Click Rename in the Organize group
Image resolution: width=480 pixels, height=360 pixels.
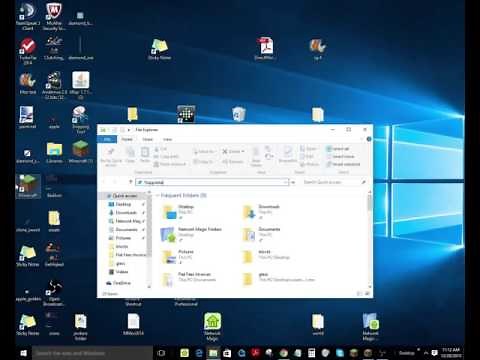point(232,162)
